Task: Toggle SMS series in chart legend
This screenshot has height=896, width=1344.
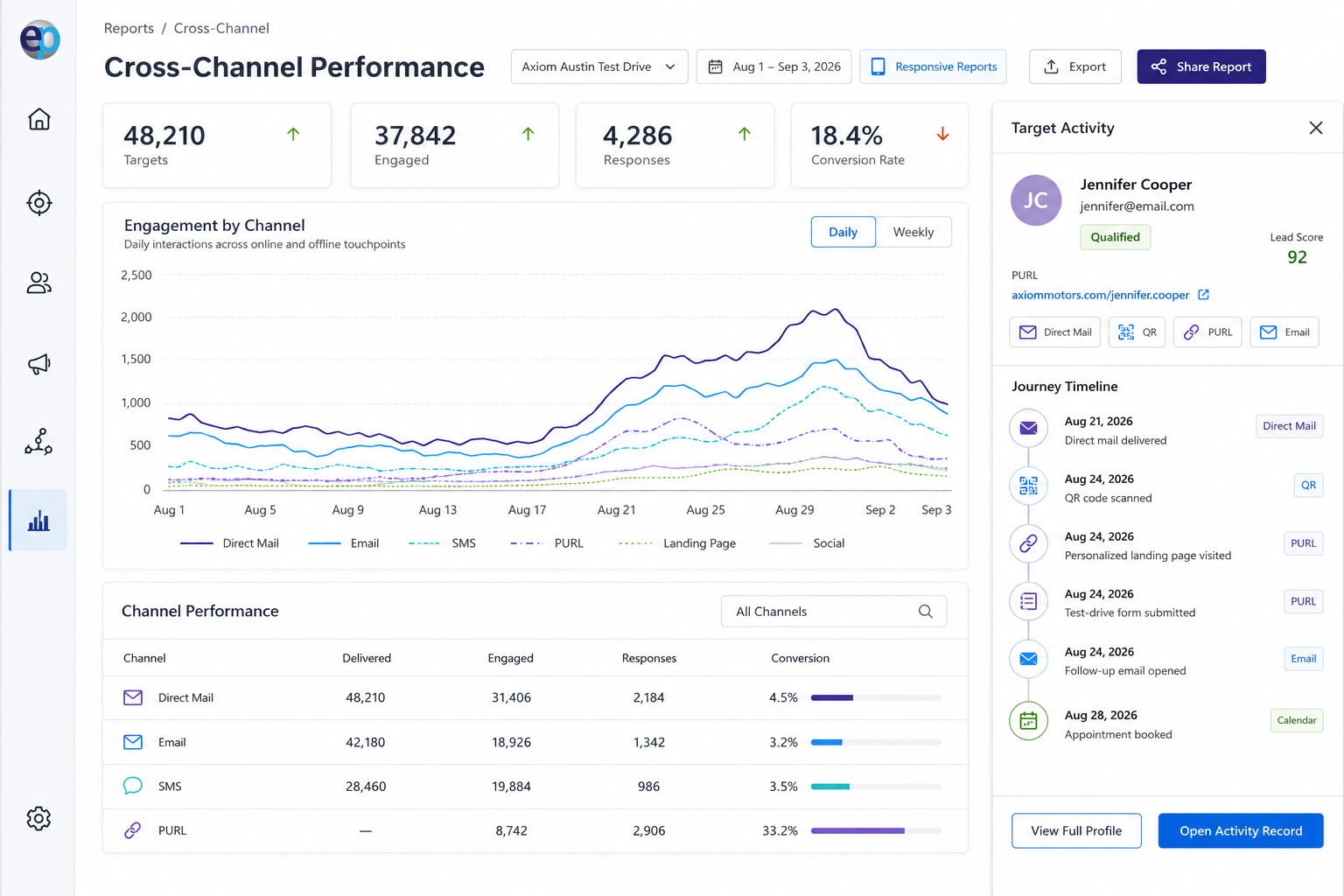Action: tap(442, 543)
